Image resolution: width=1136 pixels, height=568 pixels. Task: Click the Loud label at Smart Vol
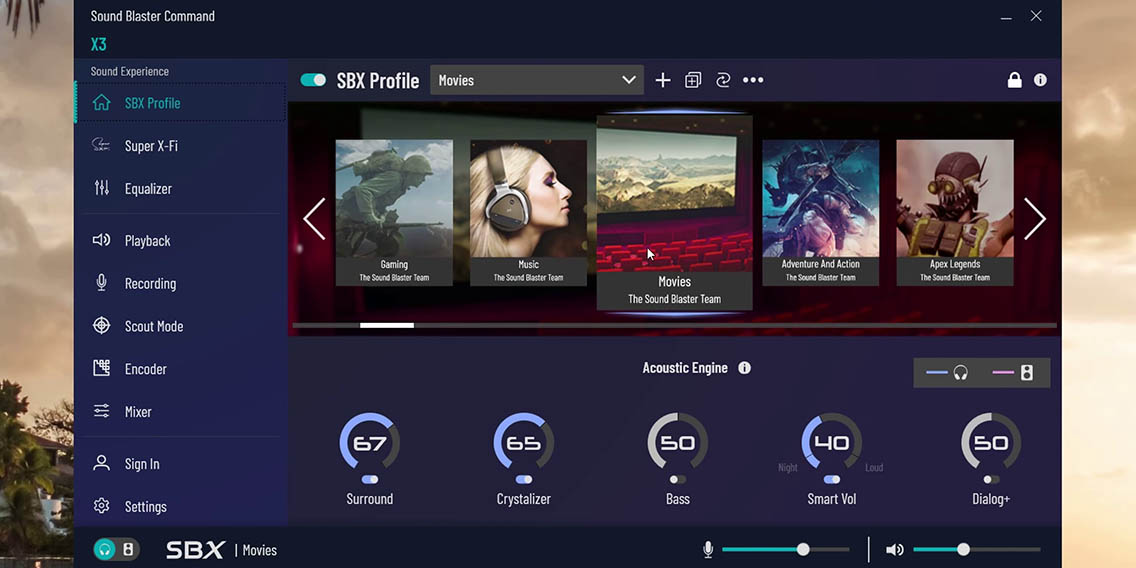pyautogui.click(x=874, y=467)
